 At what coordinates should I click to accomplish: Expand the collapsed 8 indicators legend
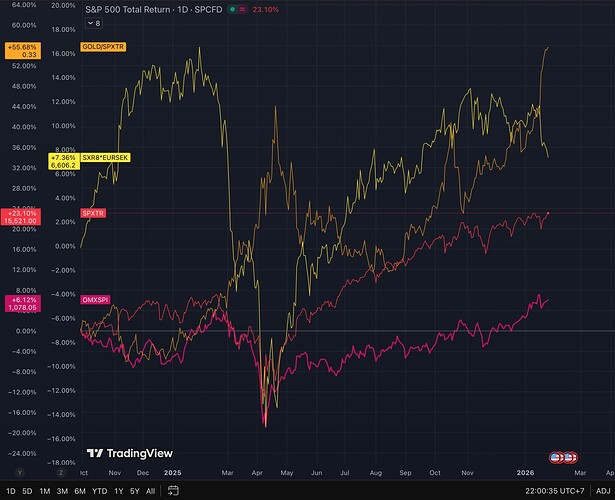pos(94,23)
